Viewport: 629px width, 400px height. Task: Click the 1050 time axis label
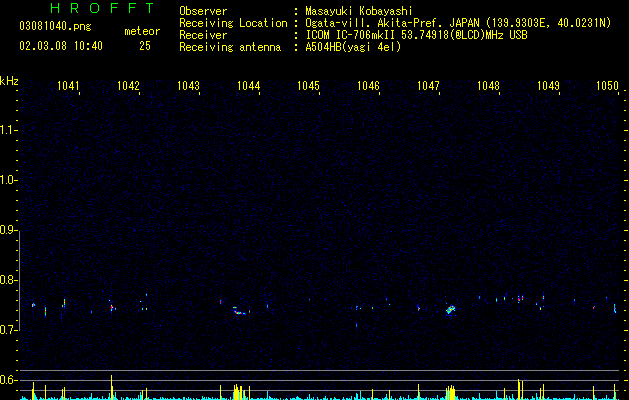coord(607,86)
